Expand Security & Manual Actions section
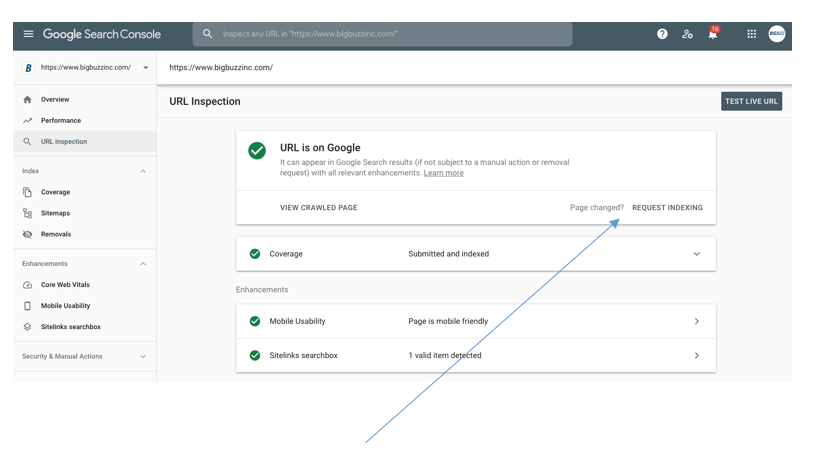This screenshot has height=463, width=822. point(143,357)
